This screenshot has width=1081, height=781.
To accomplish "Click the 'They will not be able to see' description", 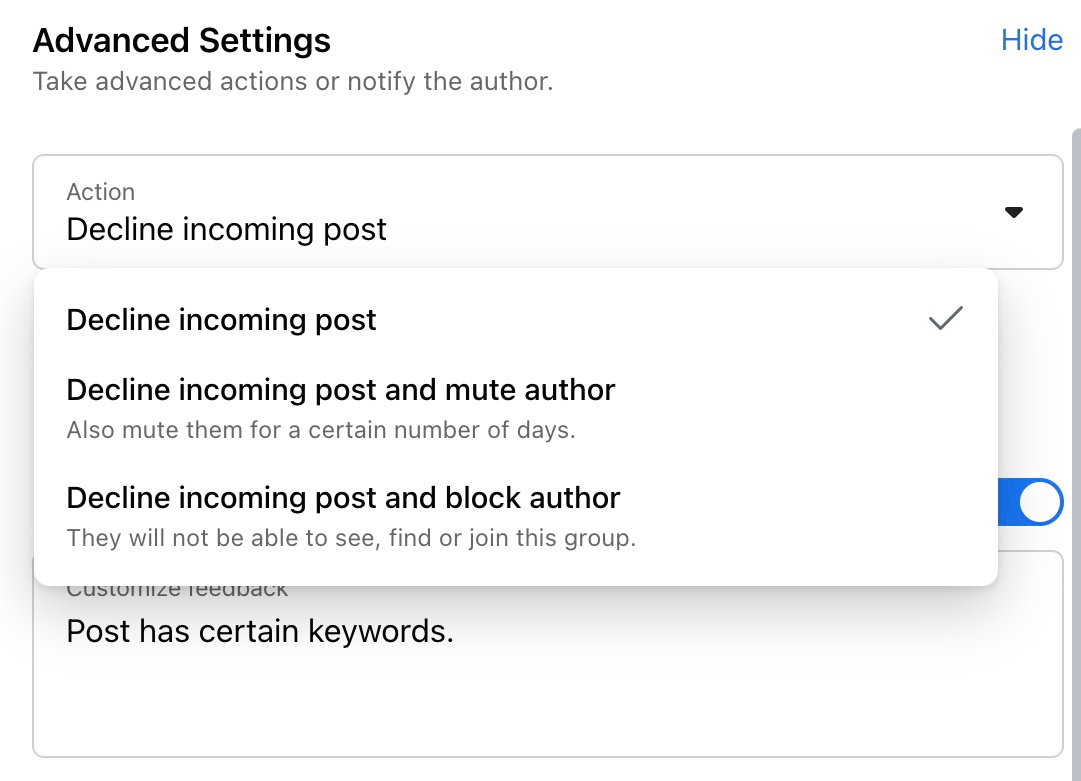I will click(351, 538).
